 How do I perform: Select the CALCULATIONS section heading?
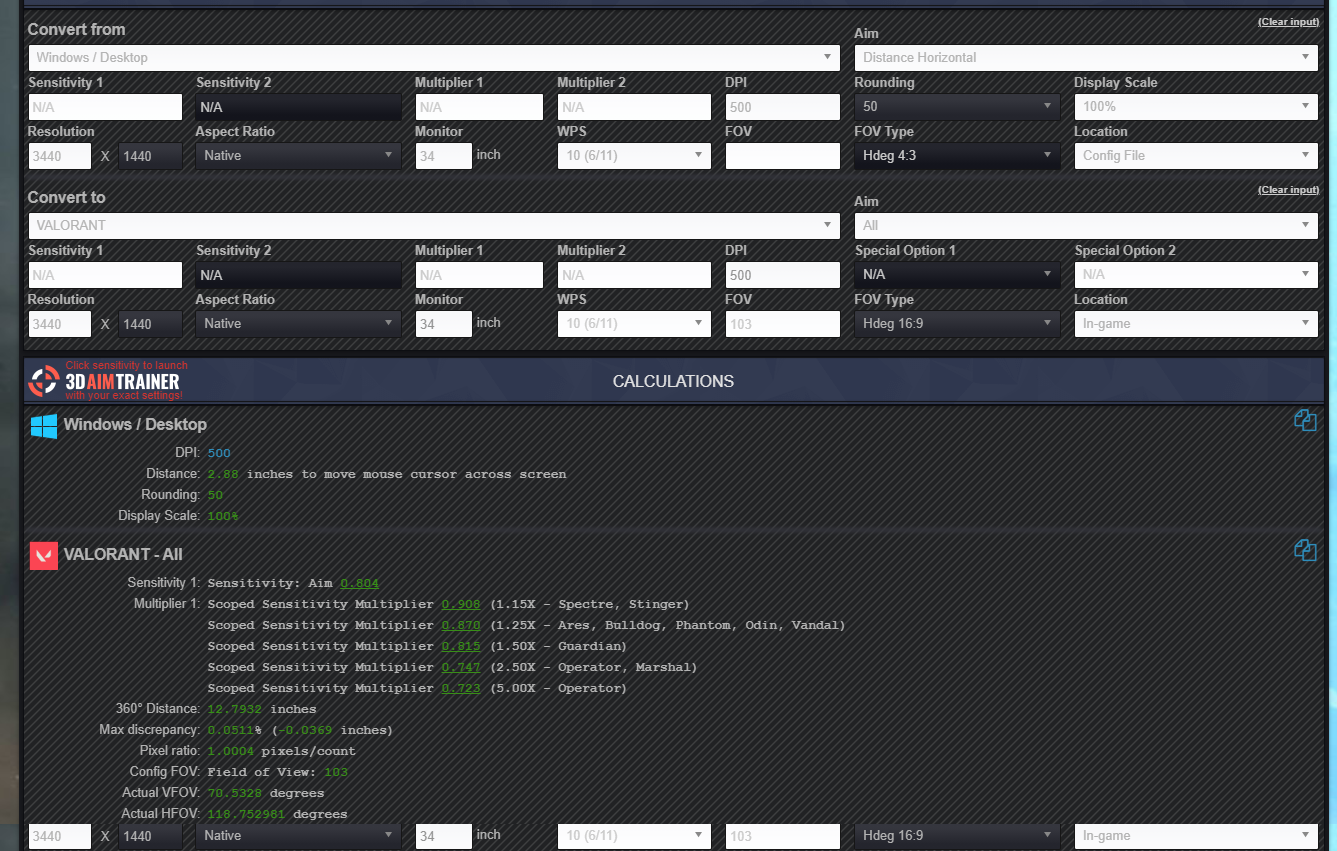673,381
